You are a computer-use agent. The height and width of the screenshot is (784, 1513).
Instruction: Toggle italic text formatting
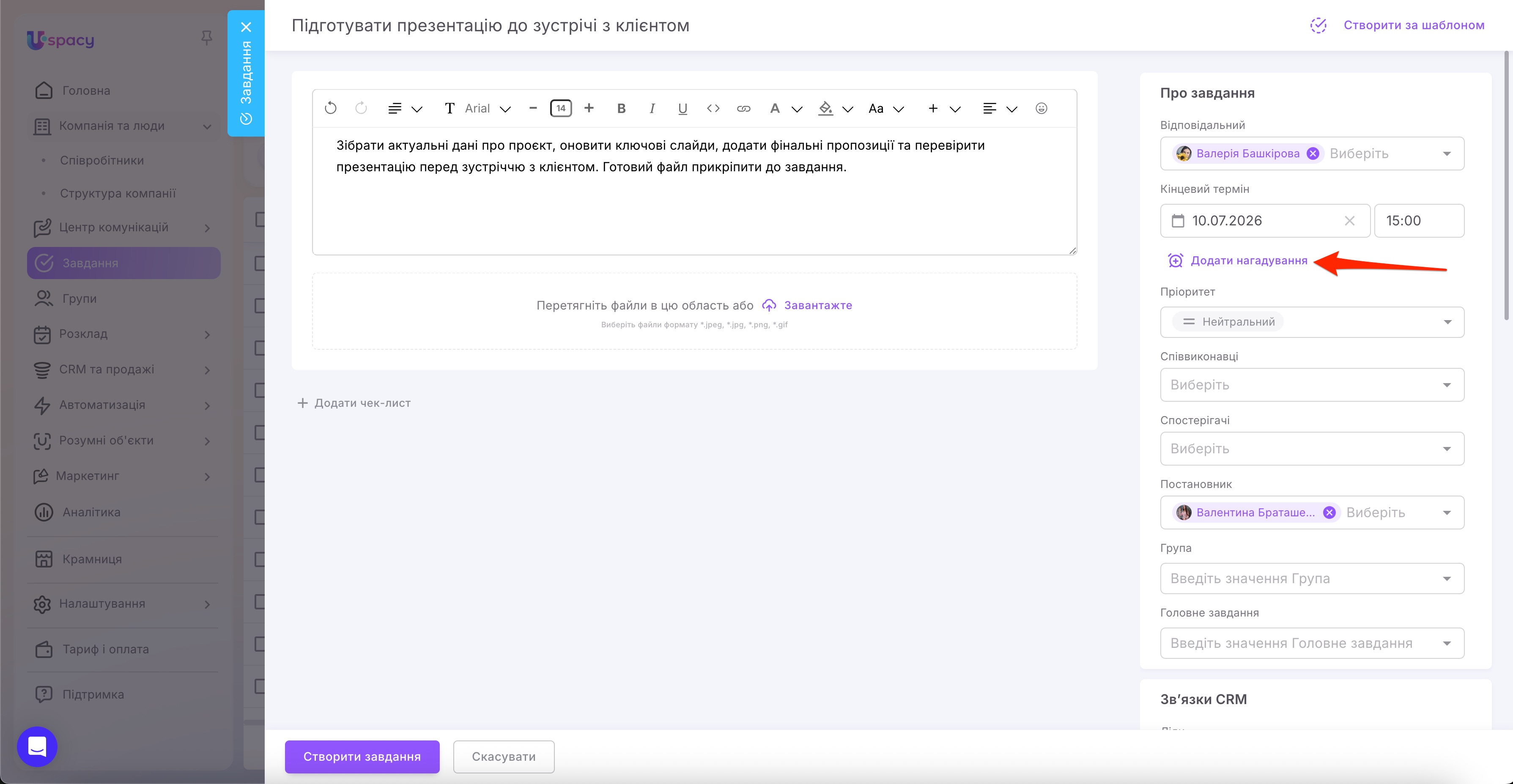point(651,108)
